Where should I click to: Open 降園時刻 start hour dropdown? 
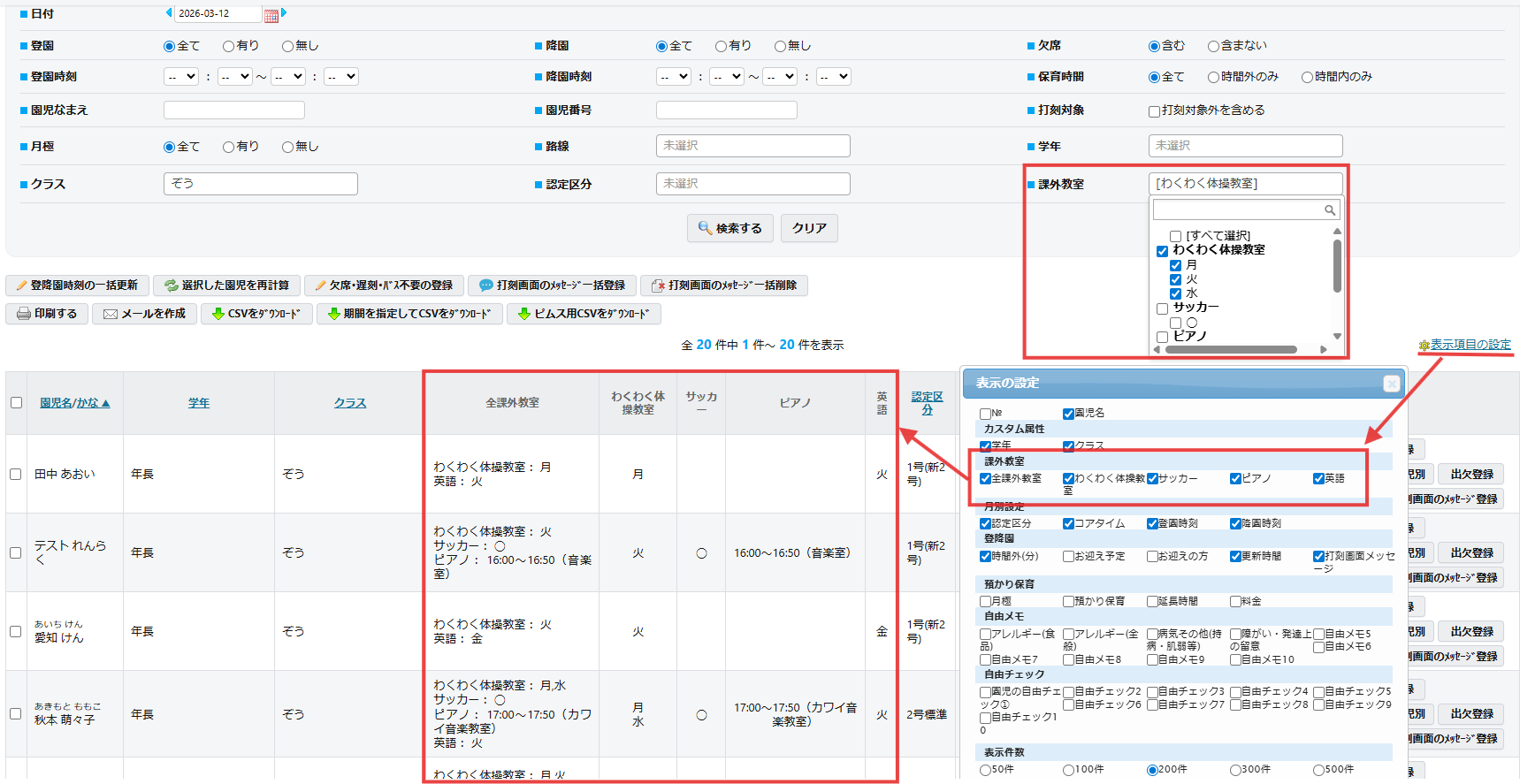tap(674, 77)
